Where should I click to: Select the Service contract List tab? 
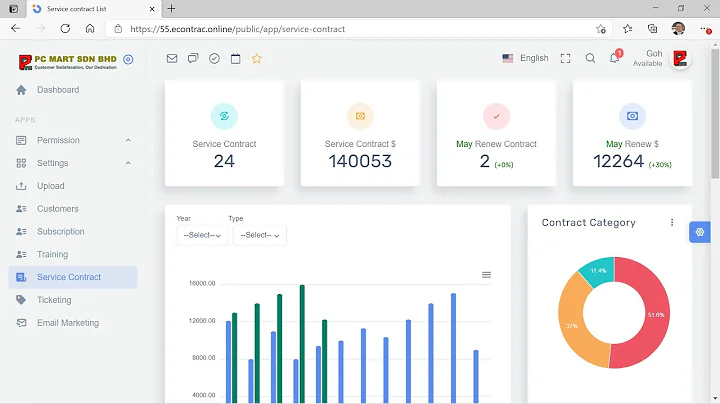[x=94, y=9]
